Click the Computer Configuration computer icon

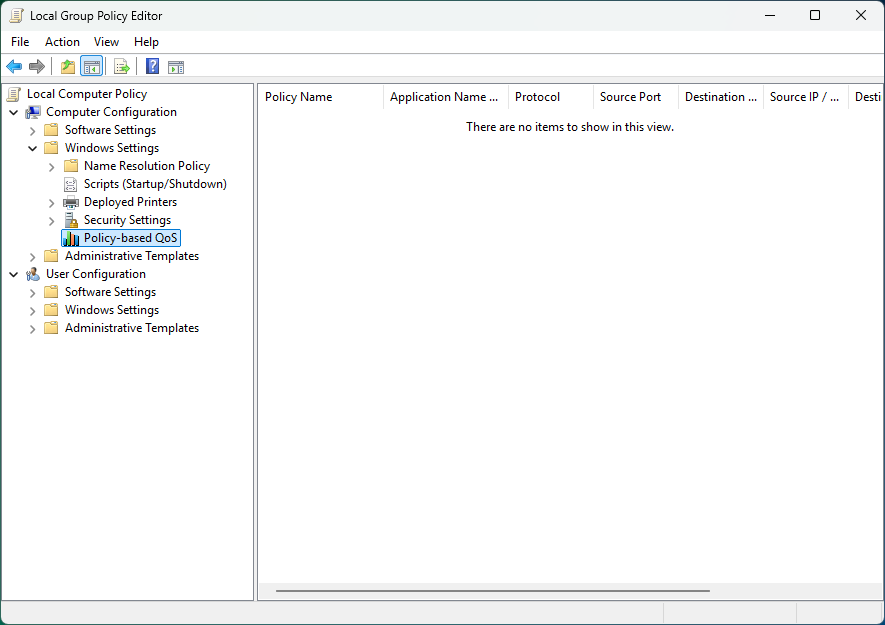pyautogui.click(x=33, y=112)
